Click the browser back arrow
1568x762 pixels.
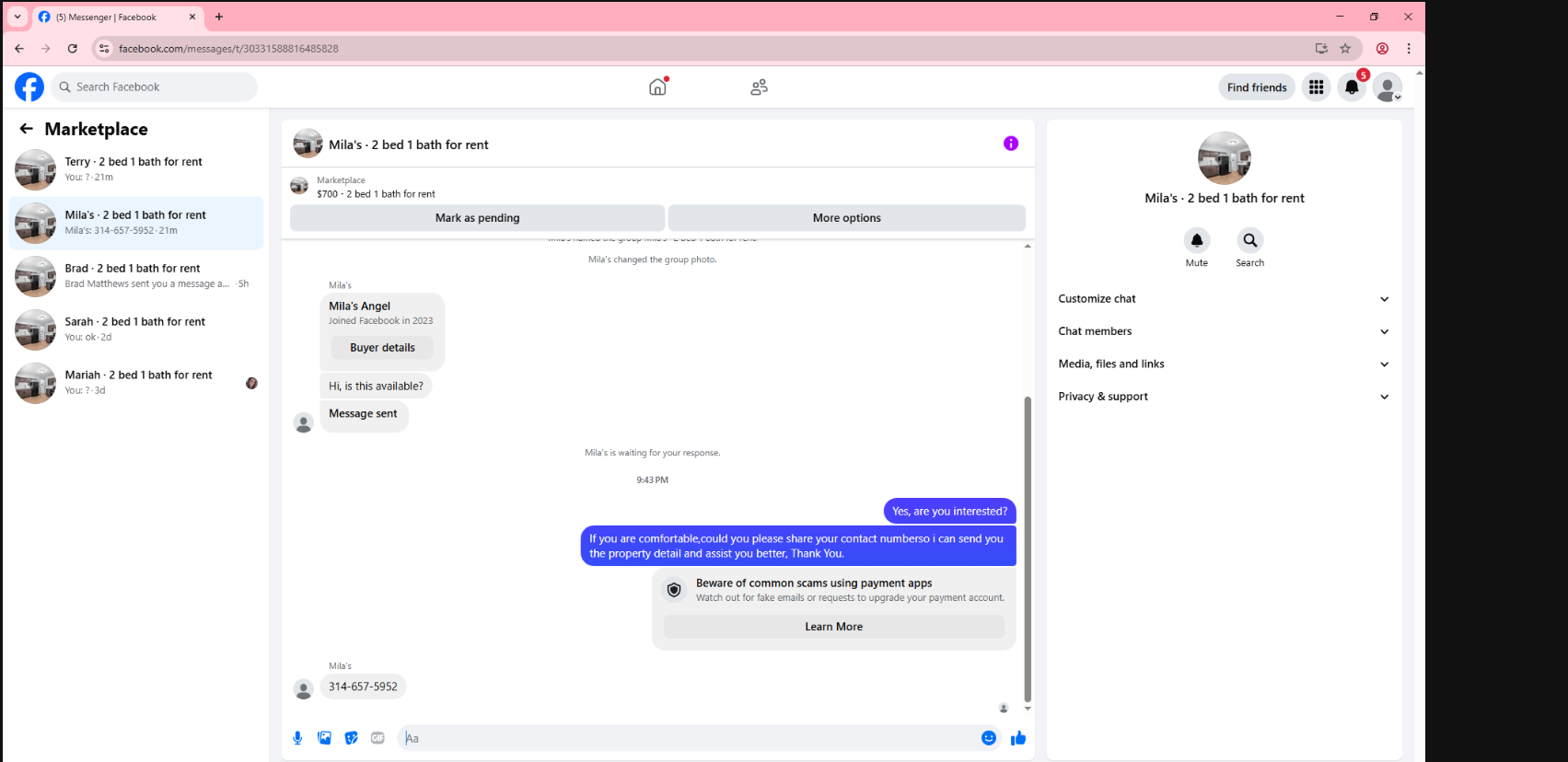19,49
